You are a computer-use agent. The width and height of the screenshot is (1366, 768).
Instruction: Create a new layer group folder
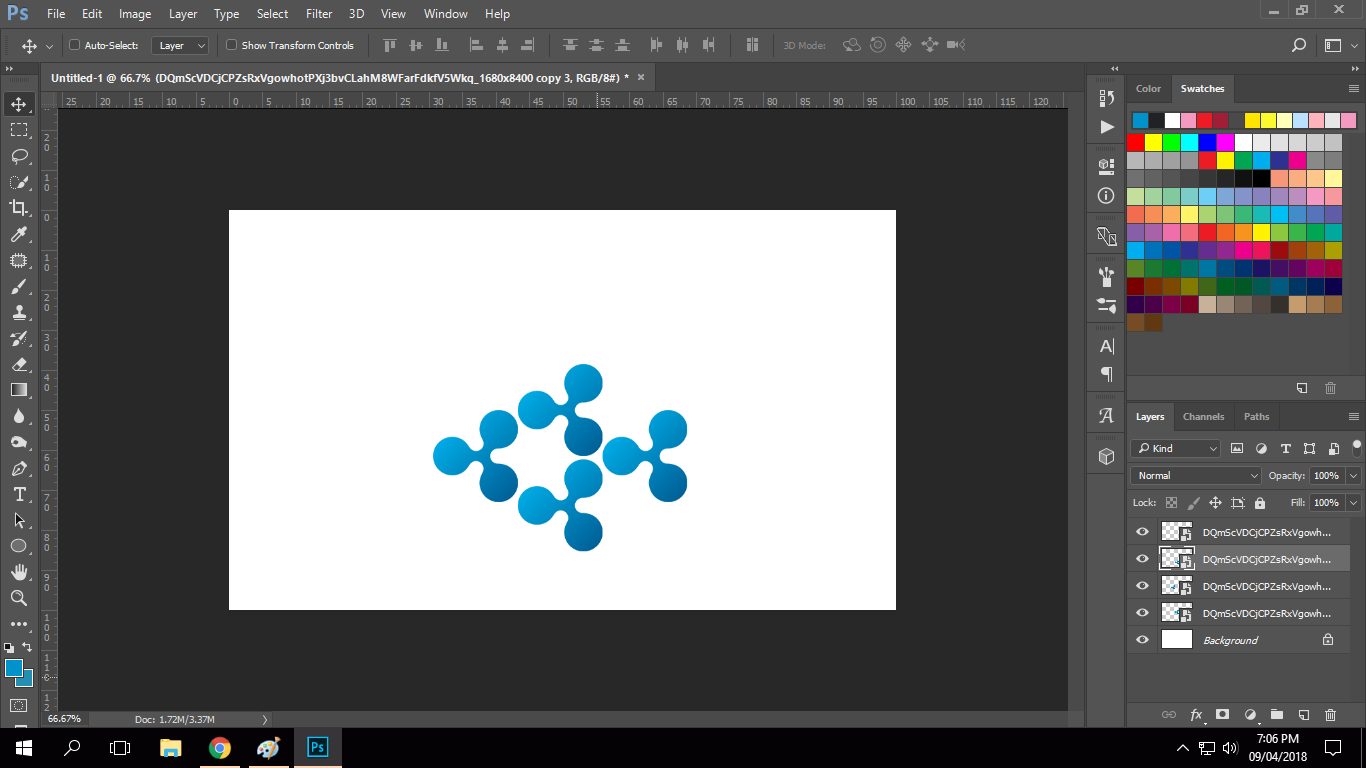1276,715
